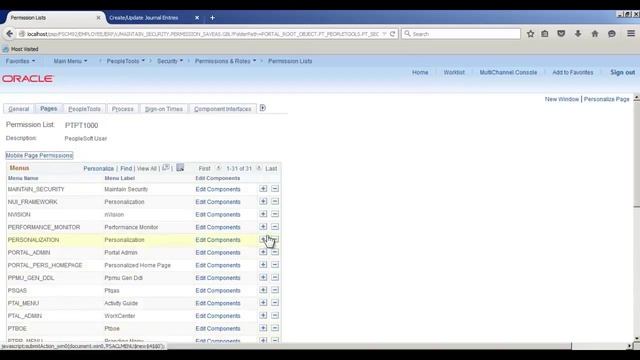The image size is (640, 360).
Task: Open the Process tab
Action: 122,109
